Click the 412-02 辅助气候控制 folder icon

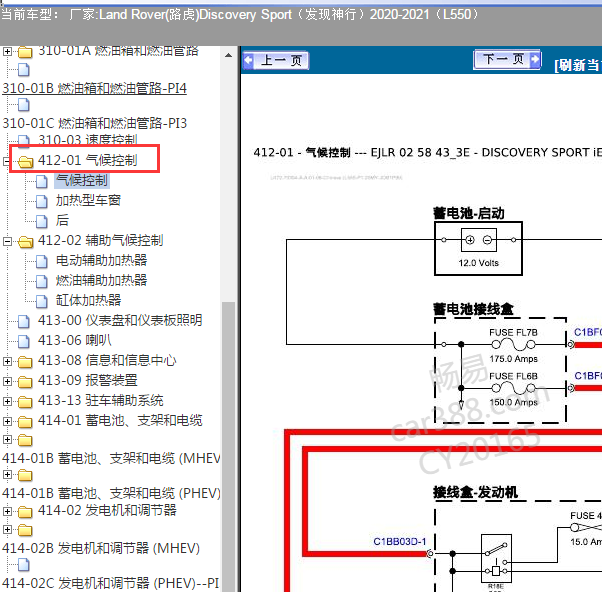coord(25,242)
